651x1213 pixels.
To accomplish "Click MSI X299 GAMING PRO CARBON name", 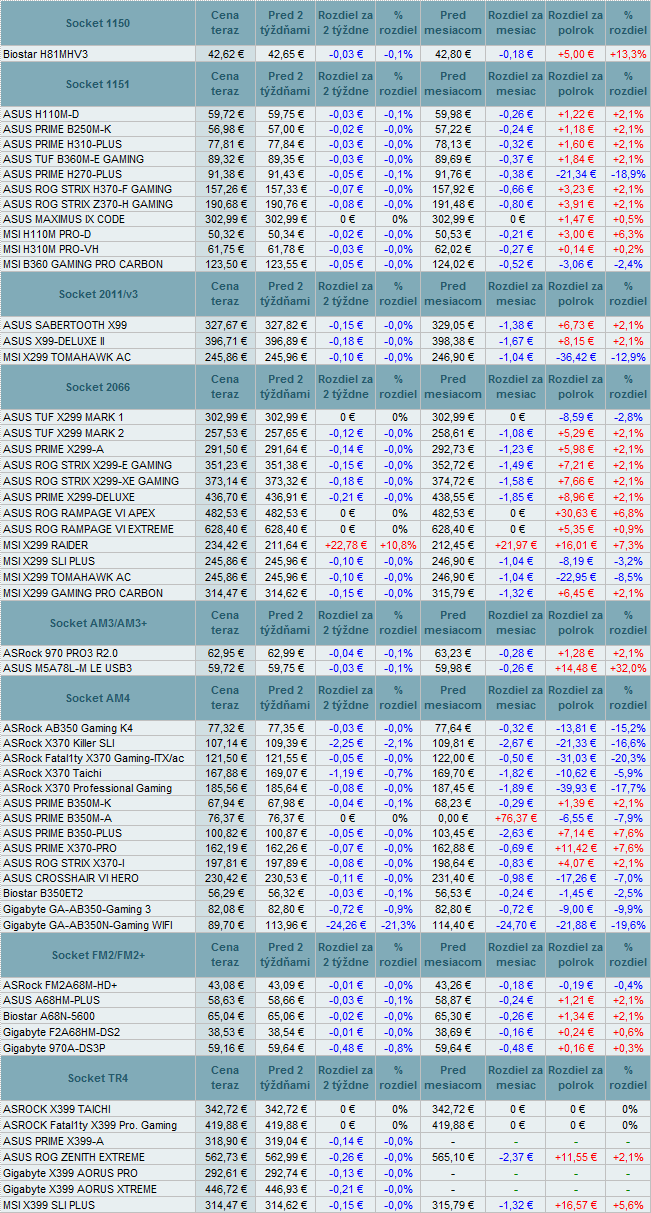I will 83,593.
